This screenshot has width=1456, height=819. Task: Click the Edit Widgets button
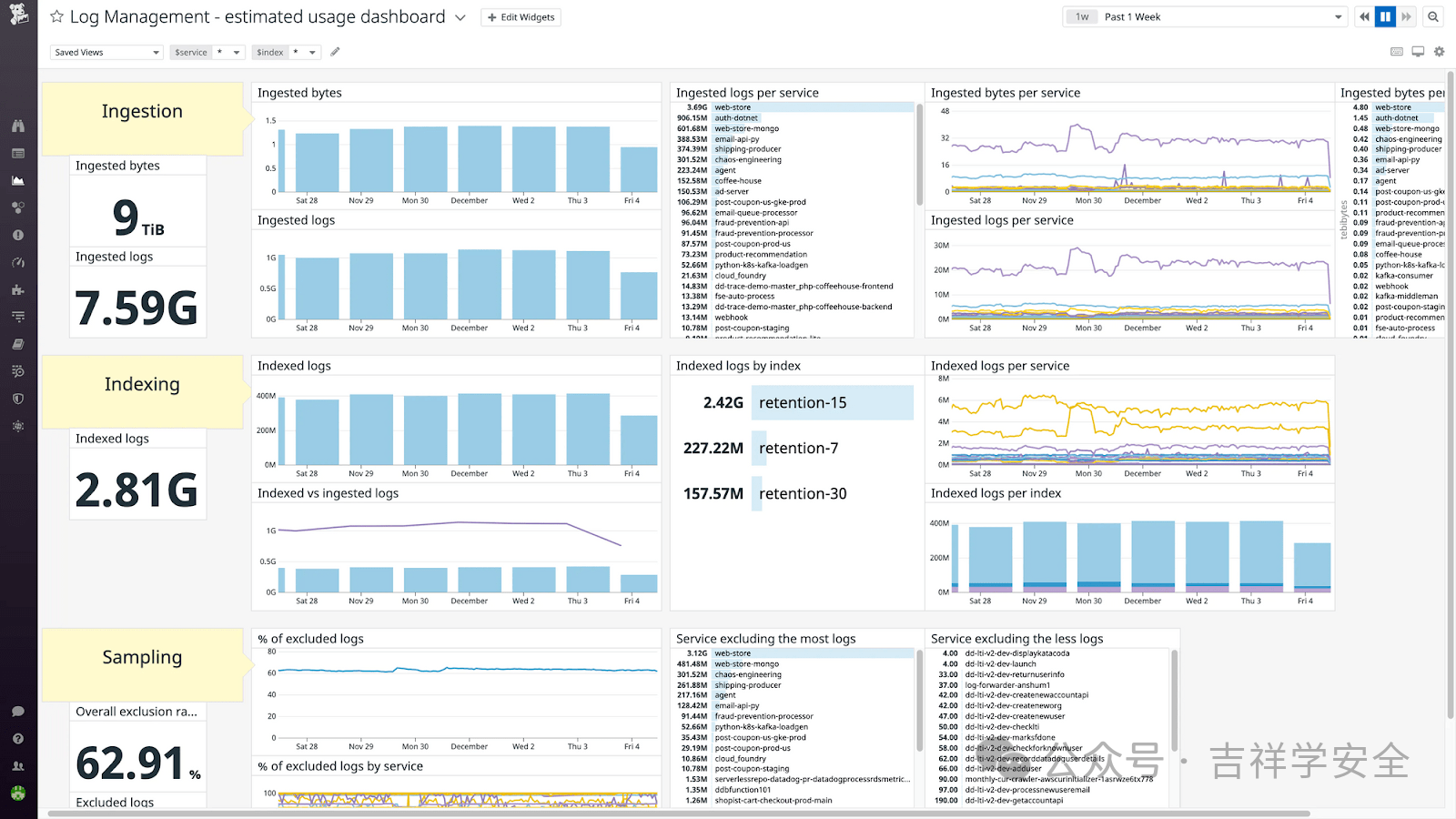pyautogui.click(x=521, y=17)
